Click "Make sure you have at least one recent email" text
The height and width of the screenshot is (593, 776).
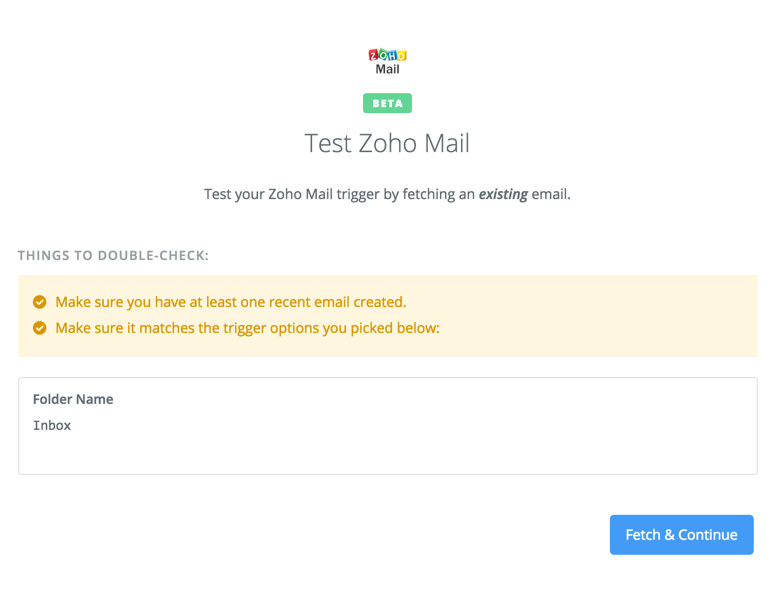[x=200, y=302]
